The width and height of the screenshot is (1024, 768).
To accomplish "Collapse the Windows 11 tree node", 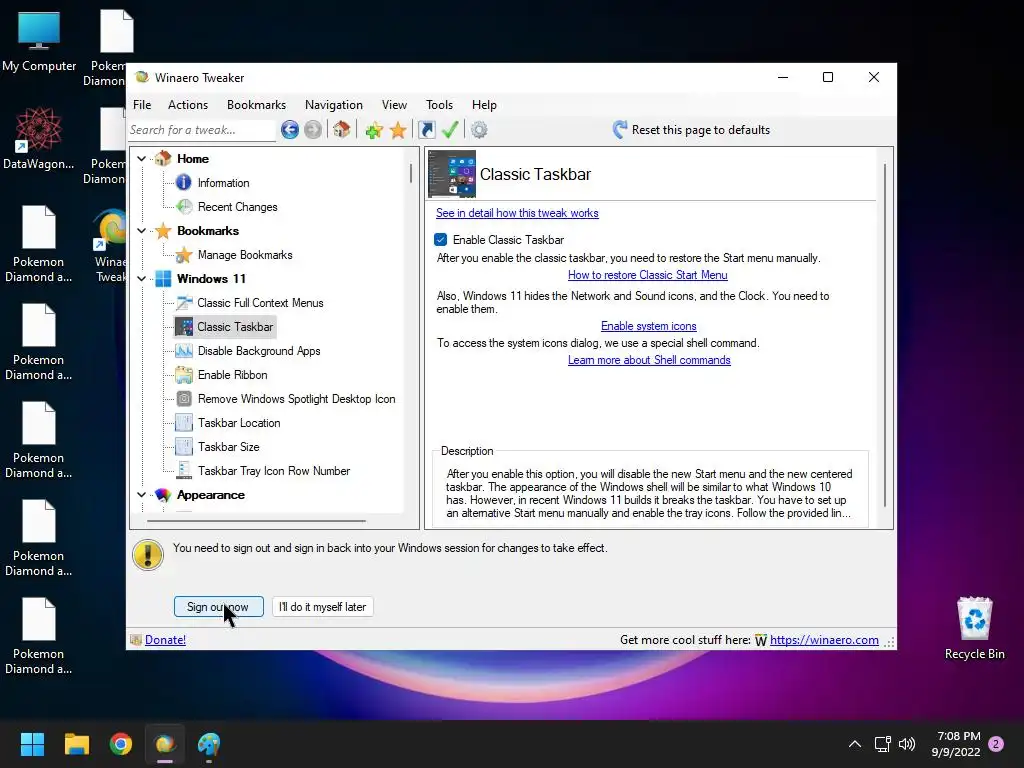I will click(142, 279).
